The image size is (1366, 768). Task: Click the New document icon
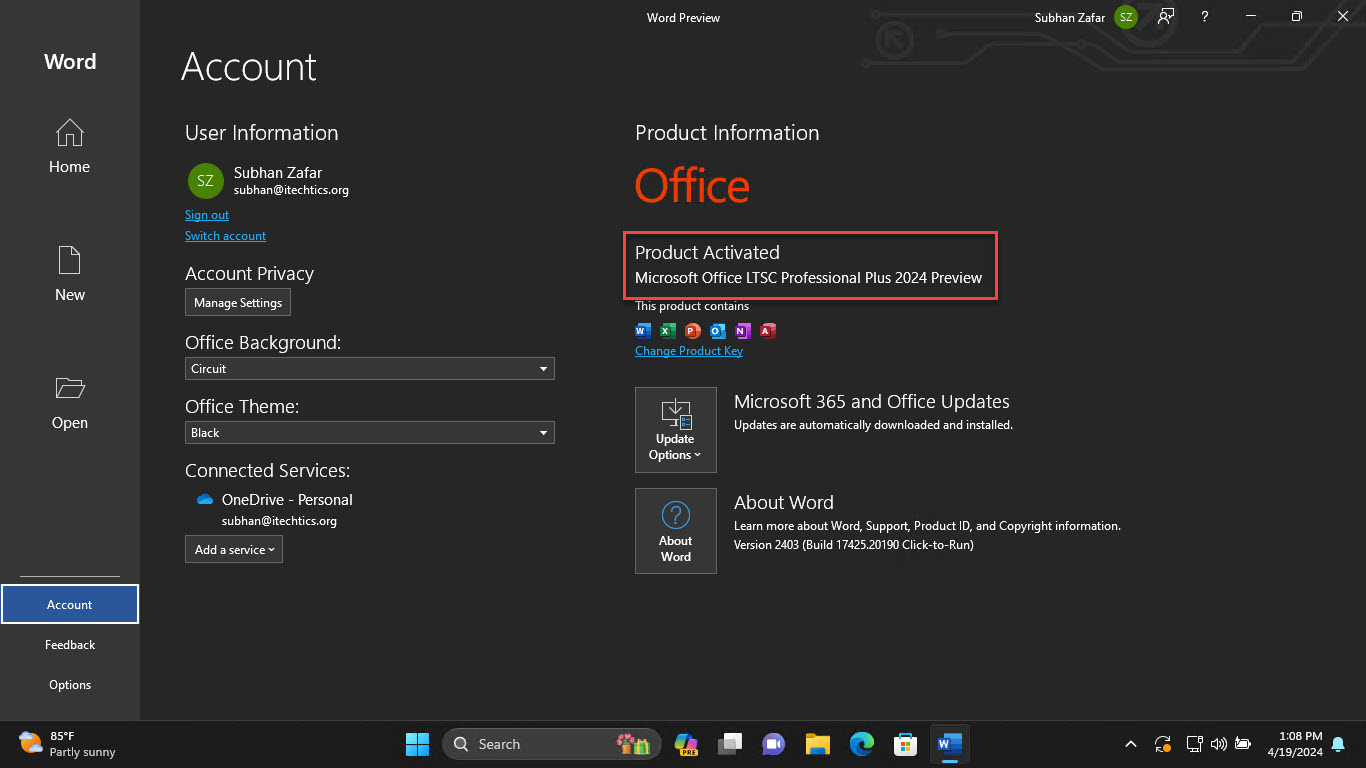pyautogui.click(x=69, y=261)
